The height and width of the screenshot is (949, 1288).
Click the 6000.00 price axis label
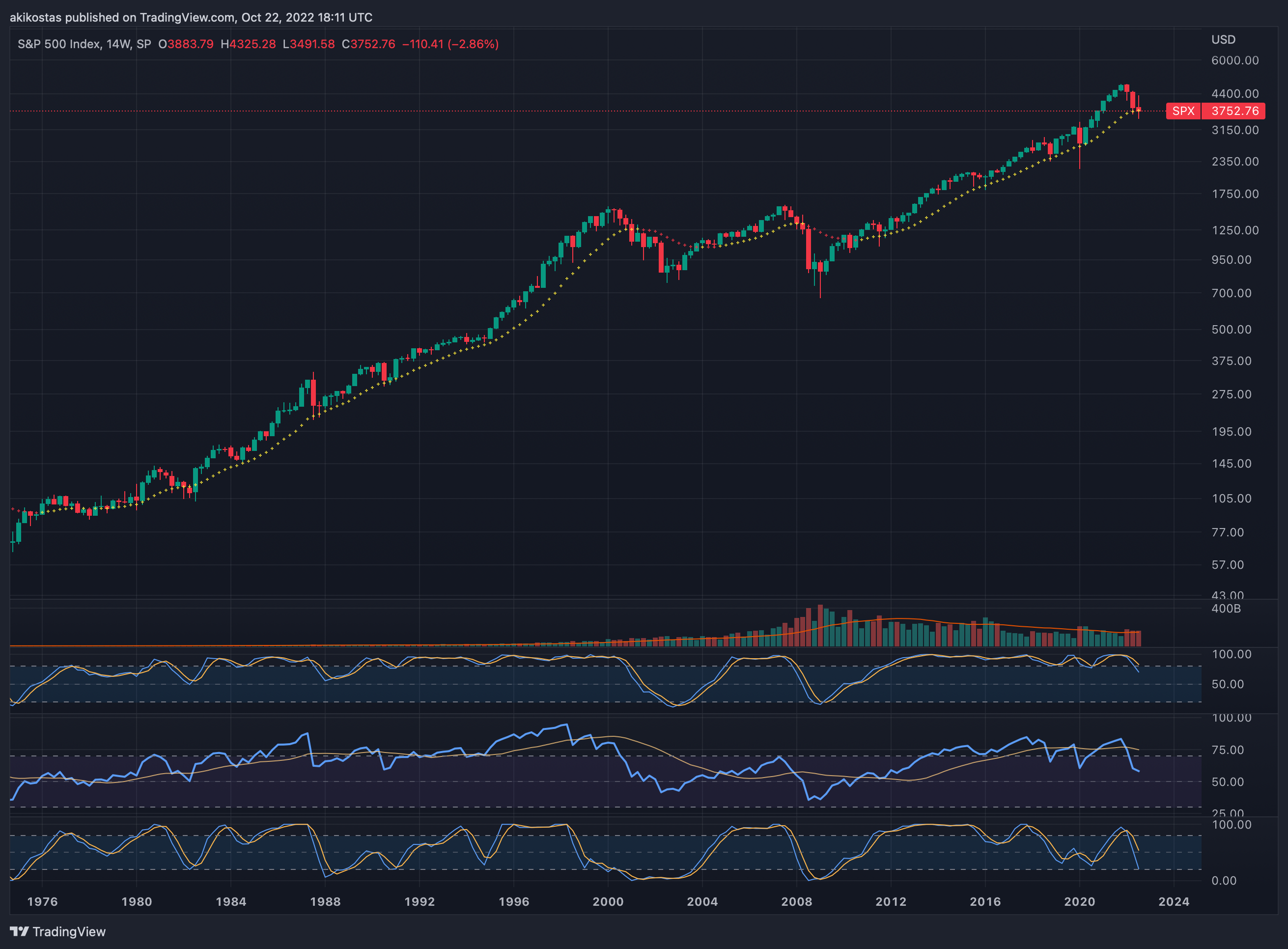pos(1234,60)
